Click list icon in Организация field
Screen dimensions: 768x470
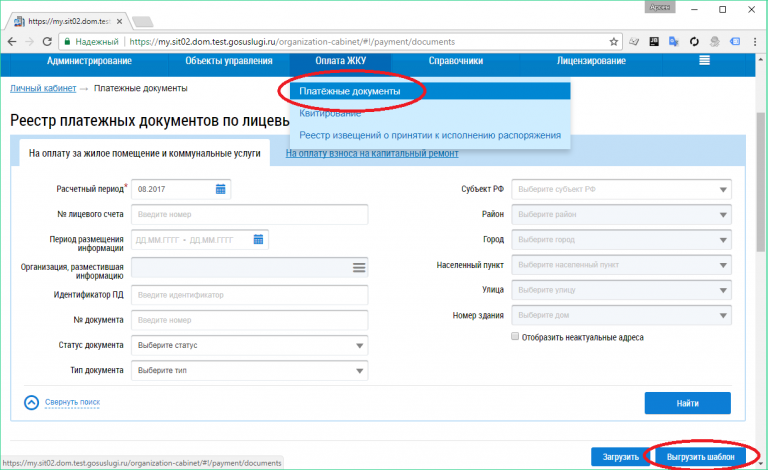(358, 267)
